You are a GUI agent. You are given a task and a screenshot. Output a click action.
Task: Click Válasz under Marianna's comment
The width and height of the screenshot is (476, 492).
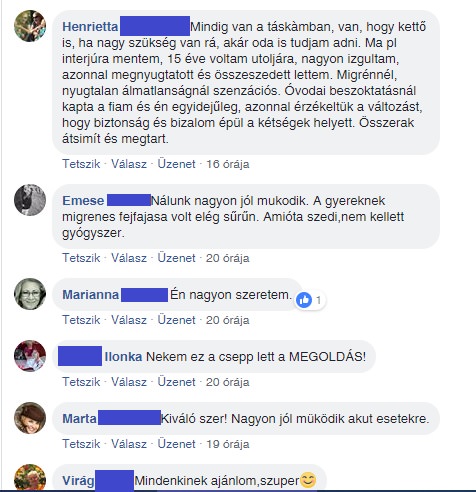pyautogui.click(x=129, y=320)
